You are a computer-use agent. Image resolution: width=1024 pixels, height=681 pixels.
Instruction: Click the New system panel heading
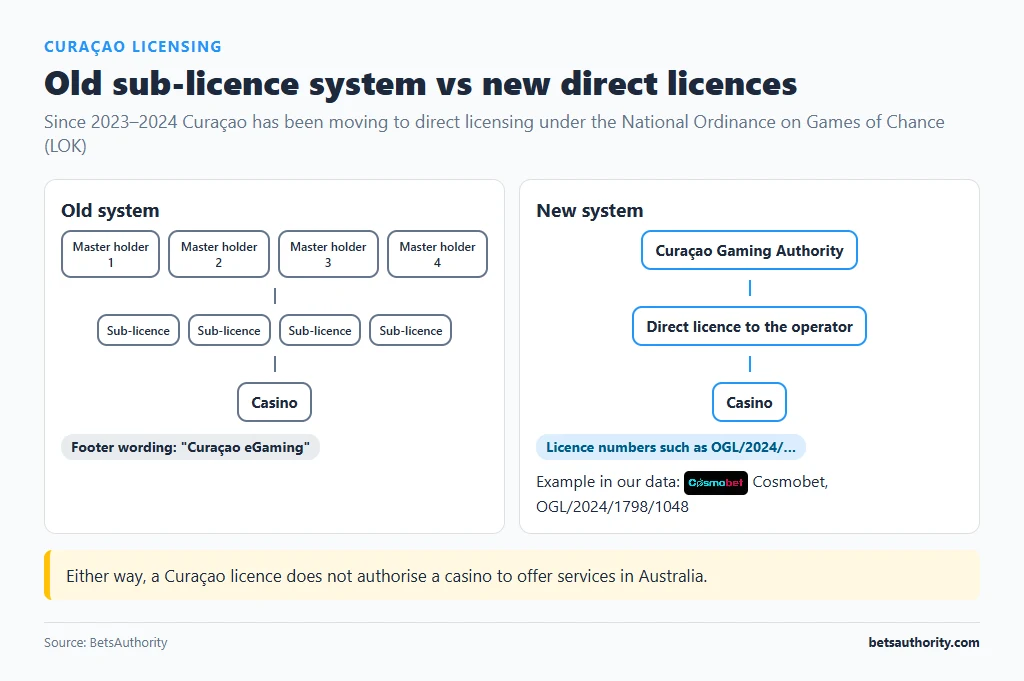[590, 210]
